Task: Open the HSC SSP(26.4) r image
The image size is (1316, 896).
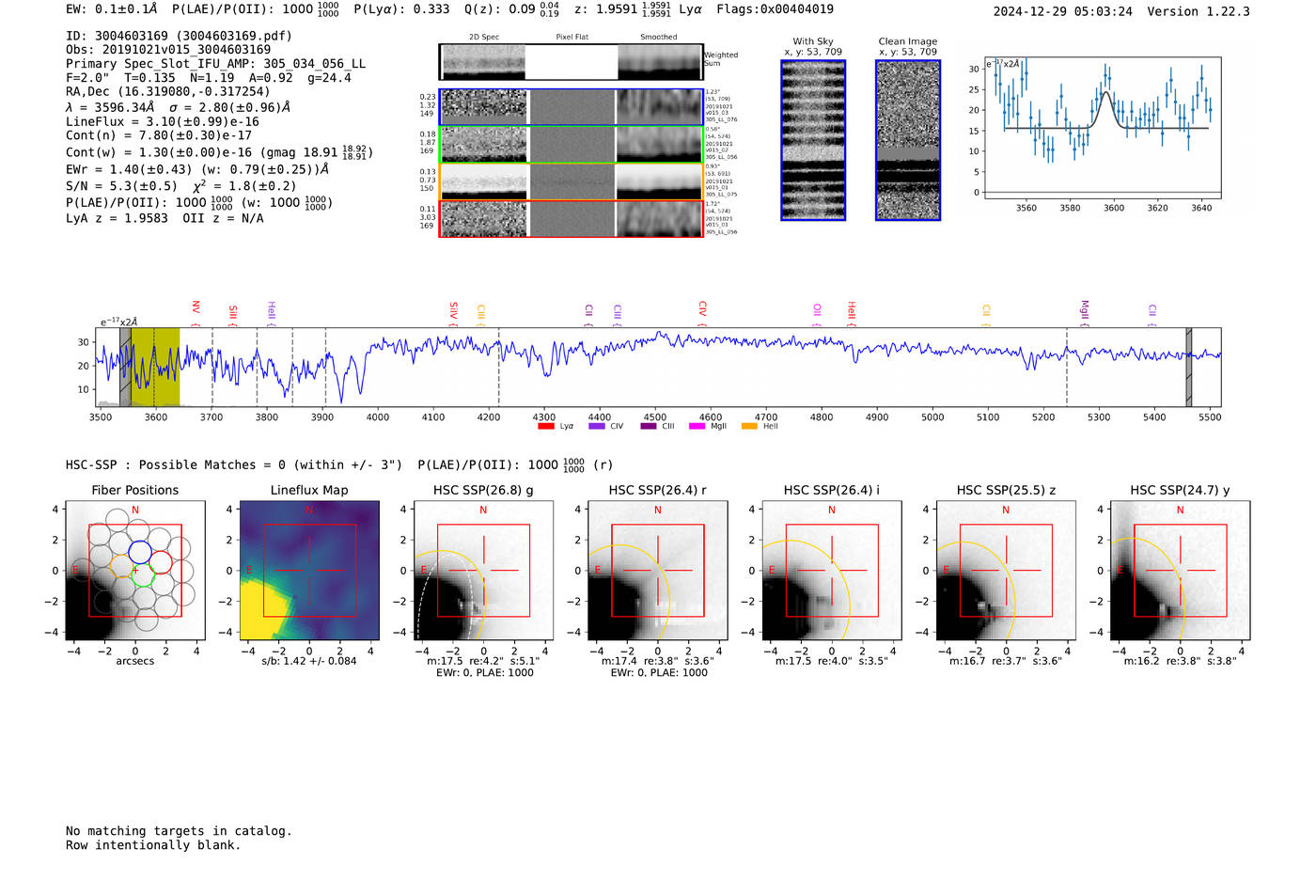Action: [x=658, y=570]
